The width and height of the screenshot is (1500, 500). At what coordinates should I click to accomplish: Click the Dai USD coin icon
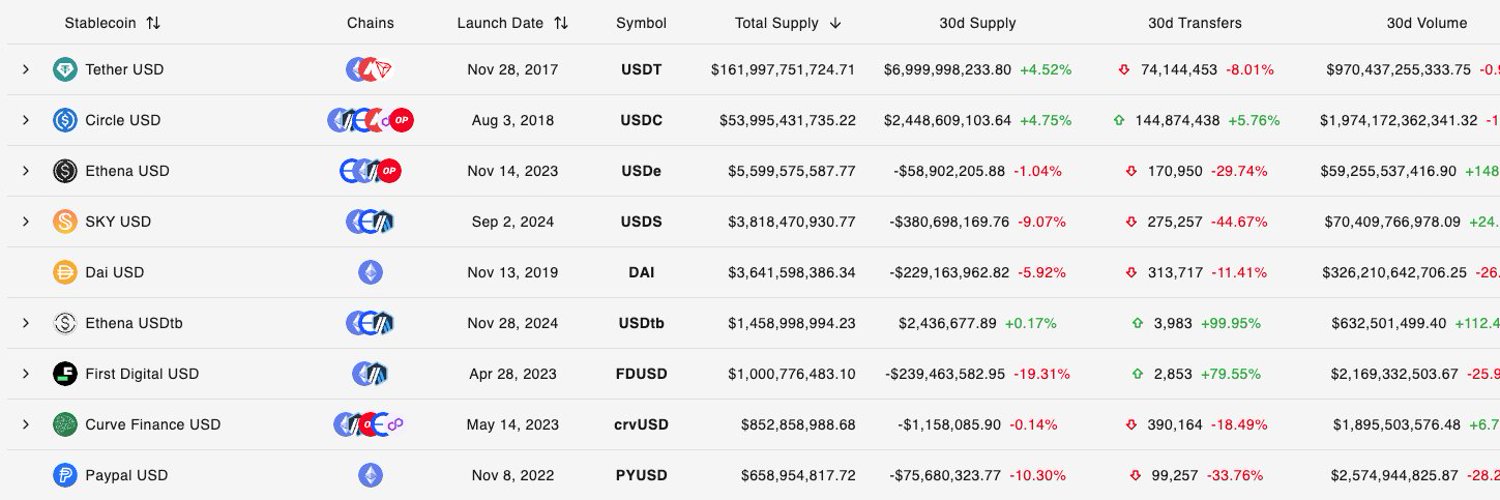pyautogui.click(x=65, y=272)
